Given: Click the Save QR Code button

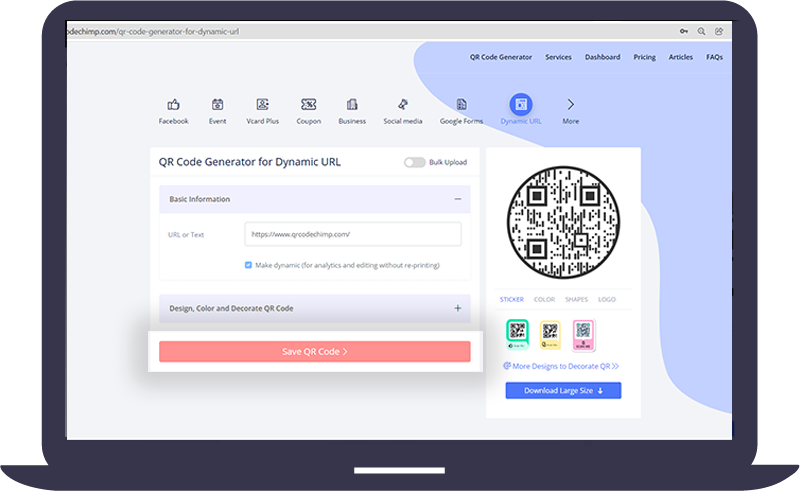Looking at the screenshot, I should pos(315,352).
